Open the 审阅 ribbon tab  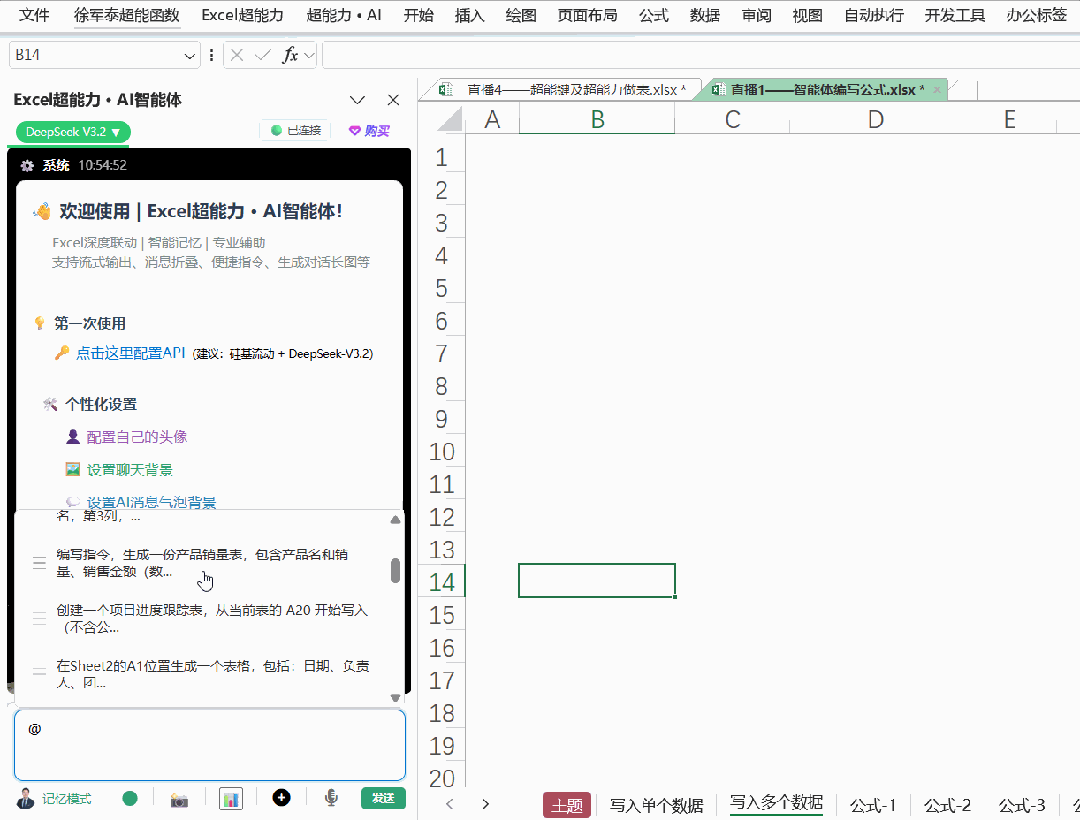point(756,15)
